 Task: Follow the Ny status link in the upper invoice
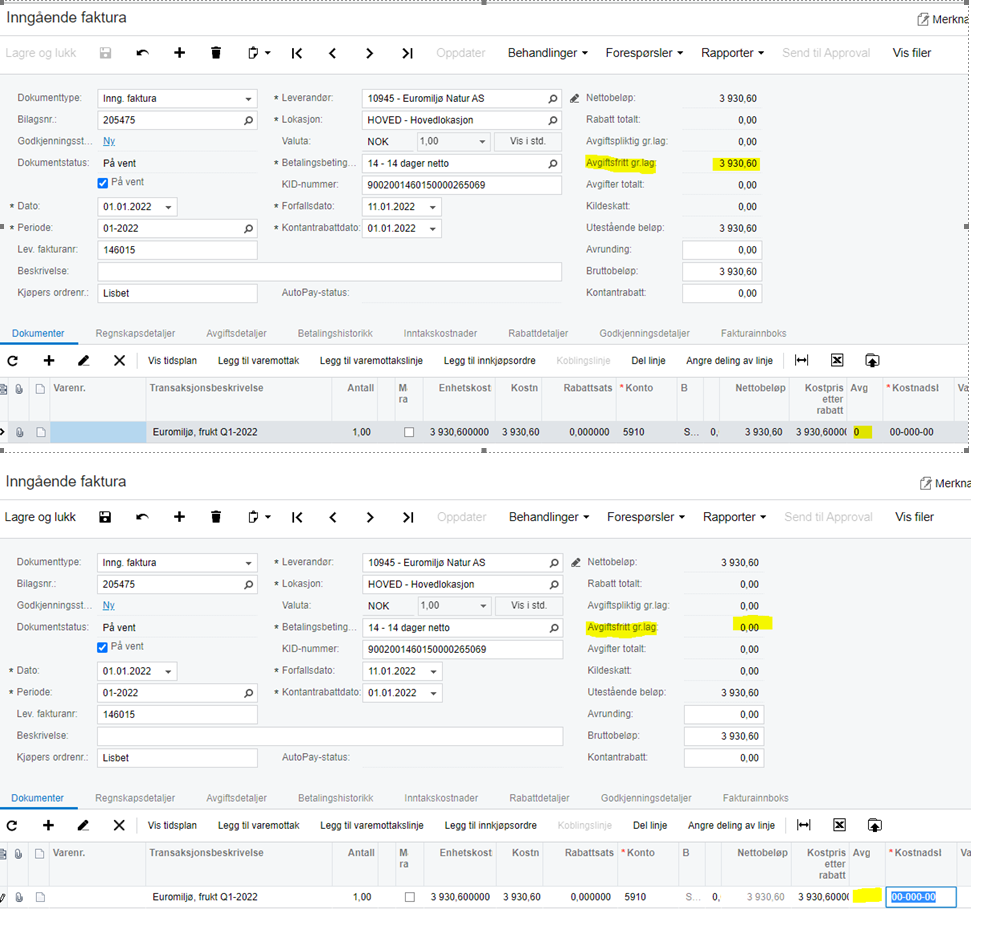[109, 141]
